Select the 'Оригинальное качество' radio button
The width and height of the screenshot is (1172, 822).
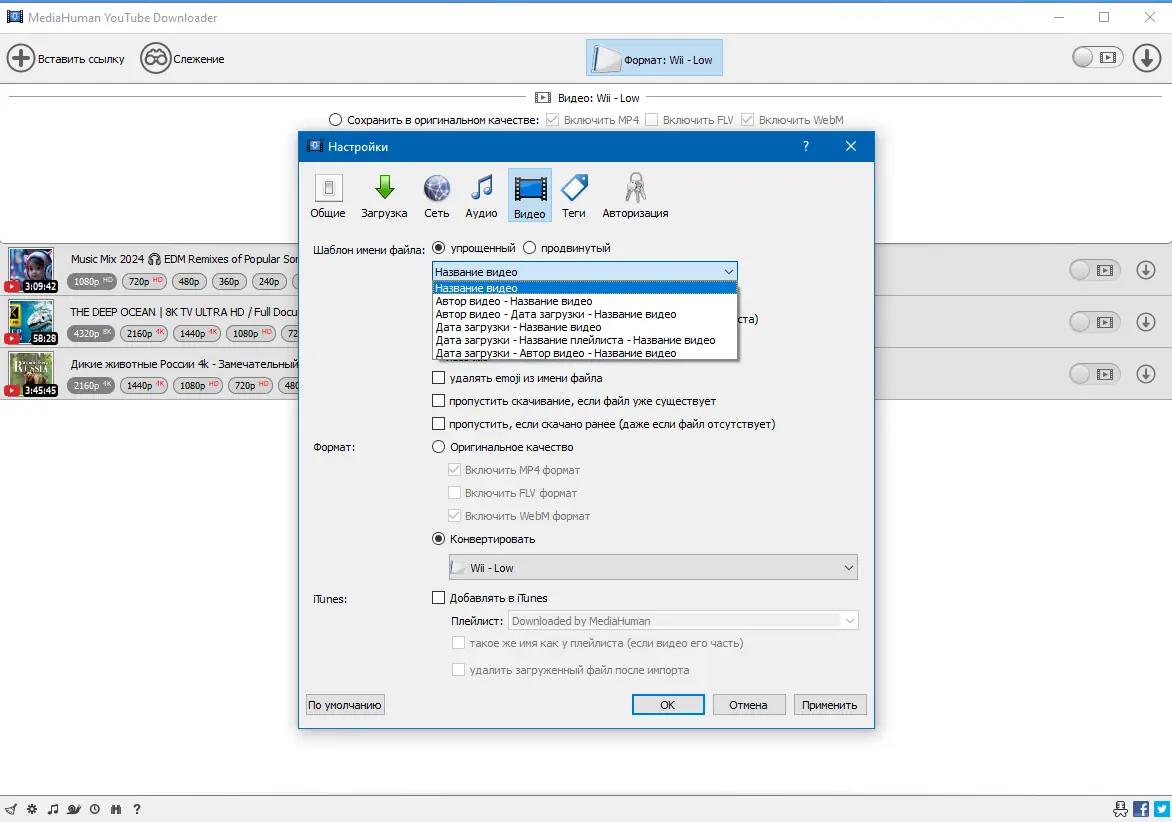[439, 447]
